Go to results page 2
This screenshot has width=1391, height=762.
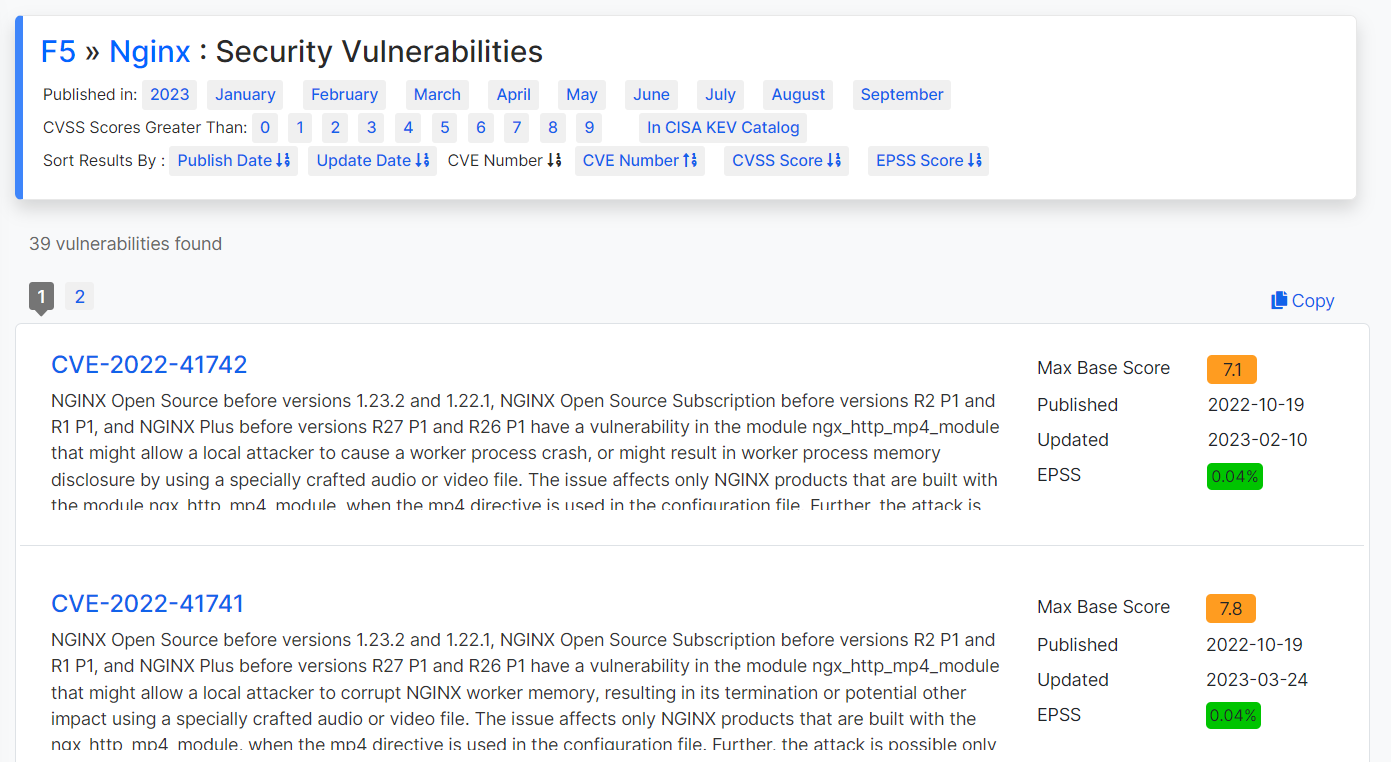pyautogui.click(x=79, y=296)
